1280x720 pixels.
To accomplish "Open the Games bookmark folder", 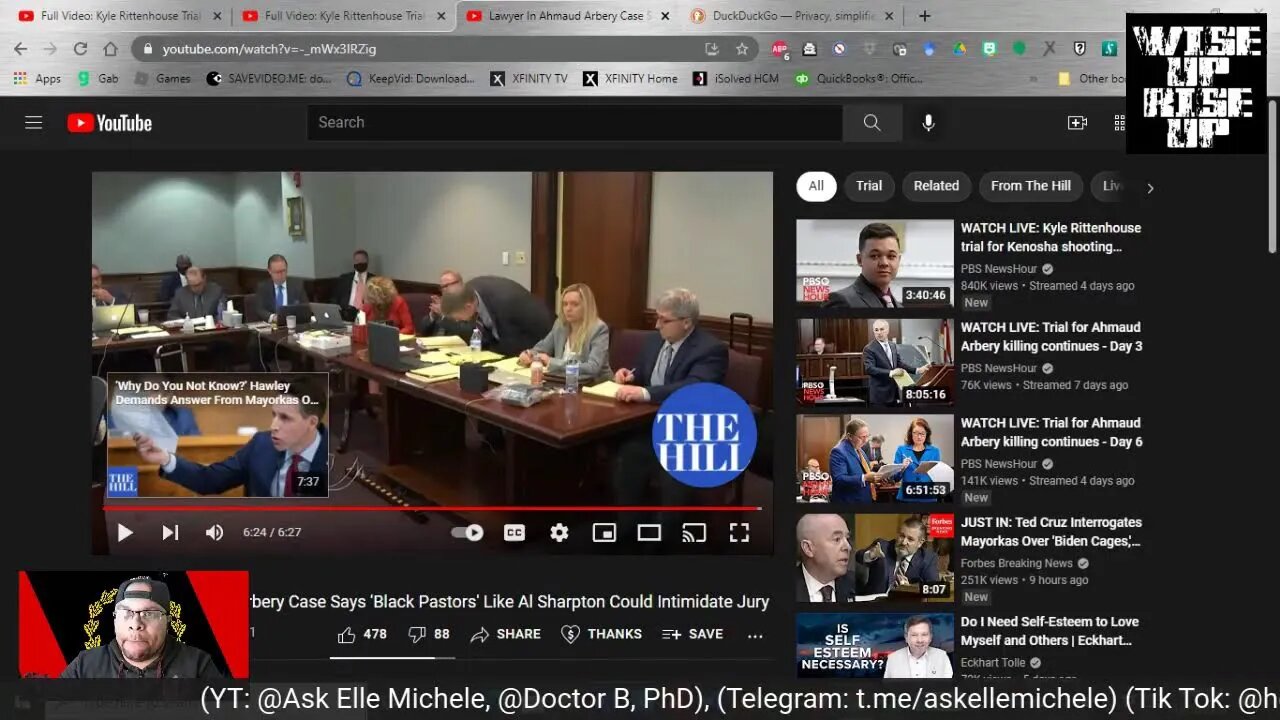I will (162, 78).
